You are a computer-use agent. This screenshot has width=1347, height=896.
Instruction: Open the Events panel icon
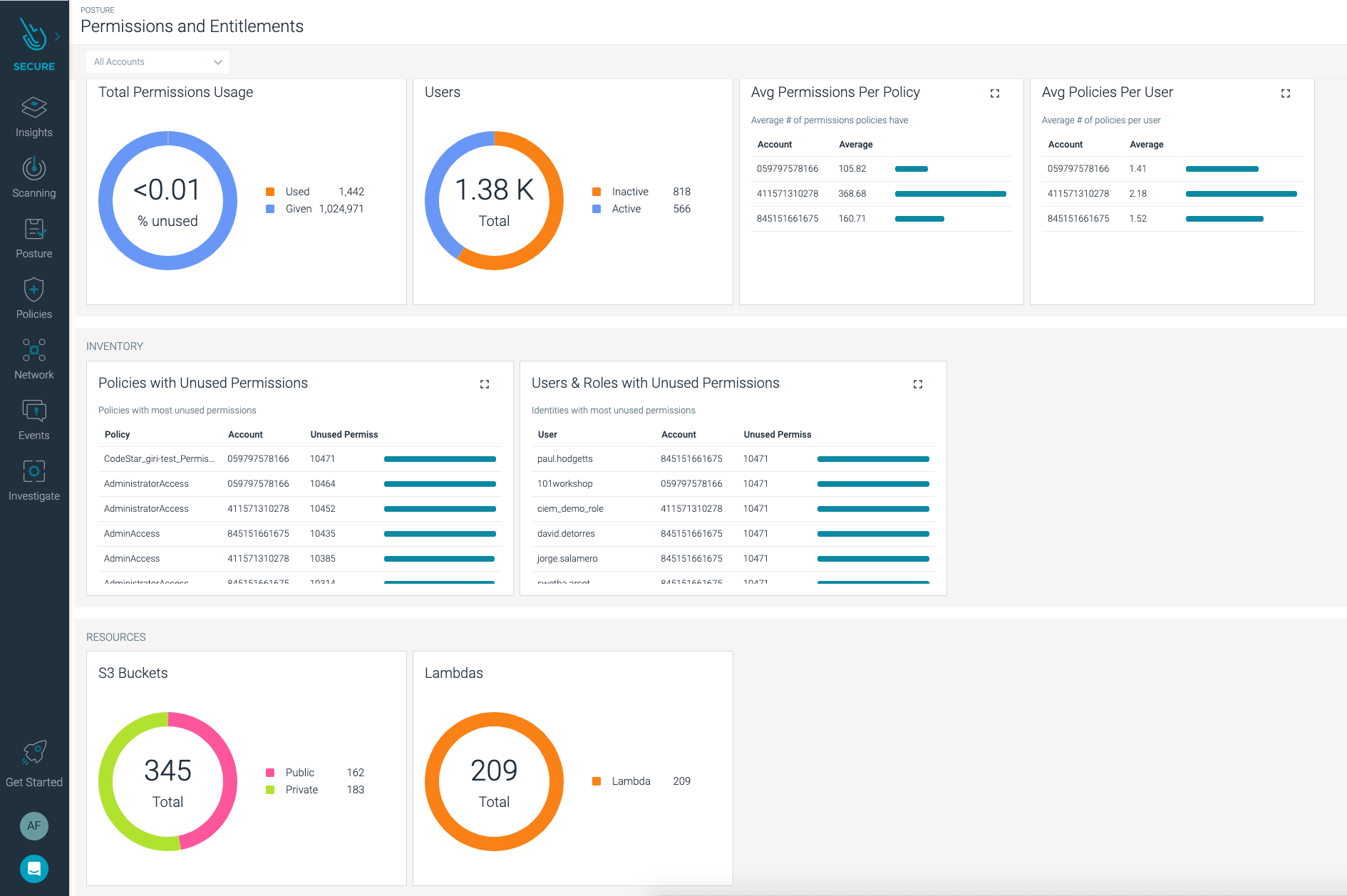coord(33,411)
